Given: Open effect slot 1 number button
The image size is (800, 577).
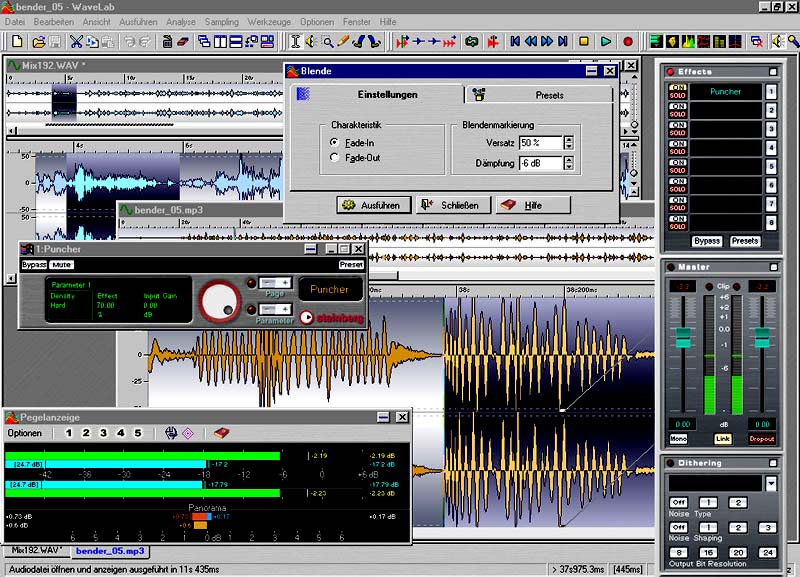Looking at the screenshot, I should [x=771, y=92].
